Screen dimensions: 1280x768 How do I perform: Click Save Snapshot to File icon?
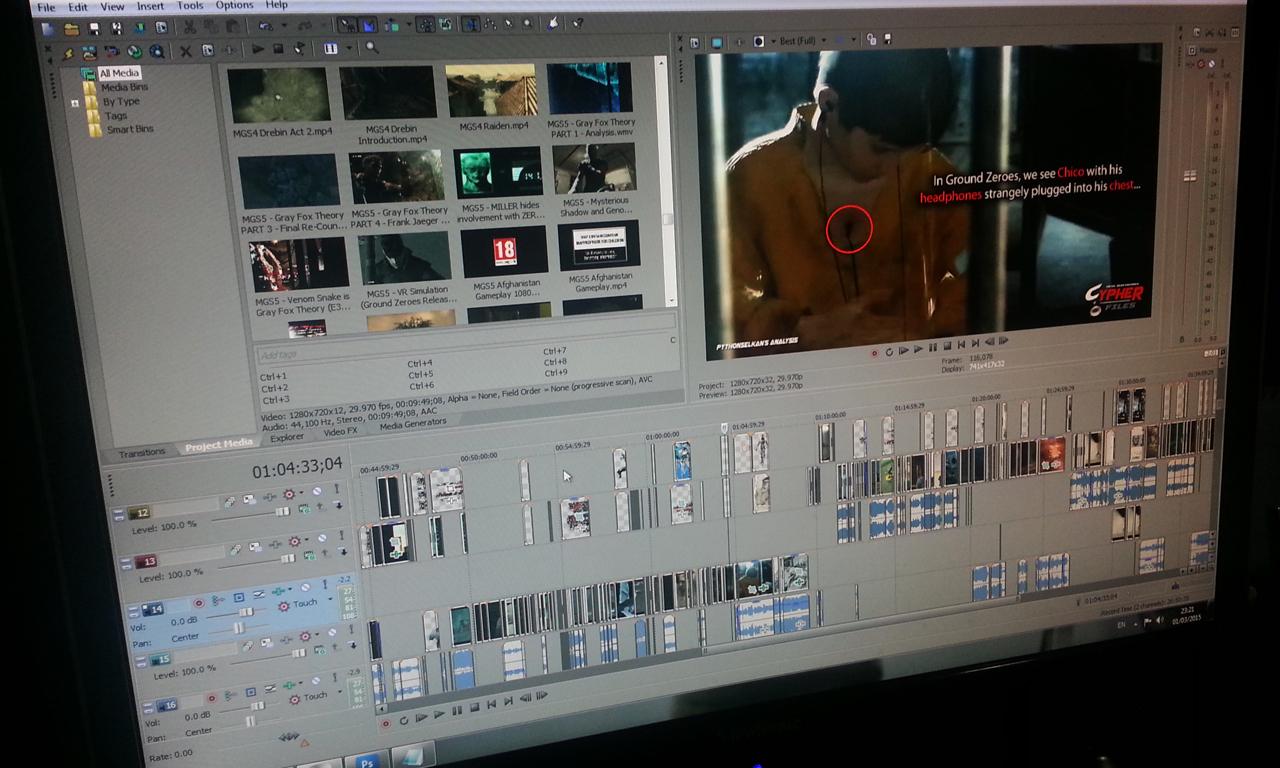point(888,39)
